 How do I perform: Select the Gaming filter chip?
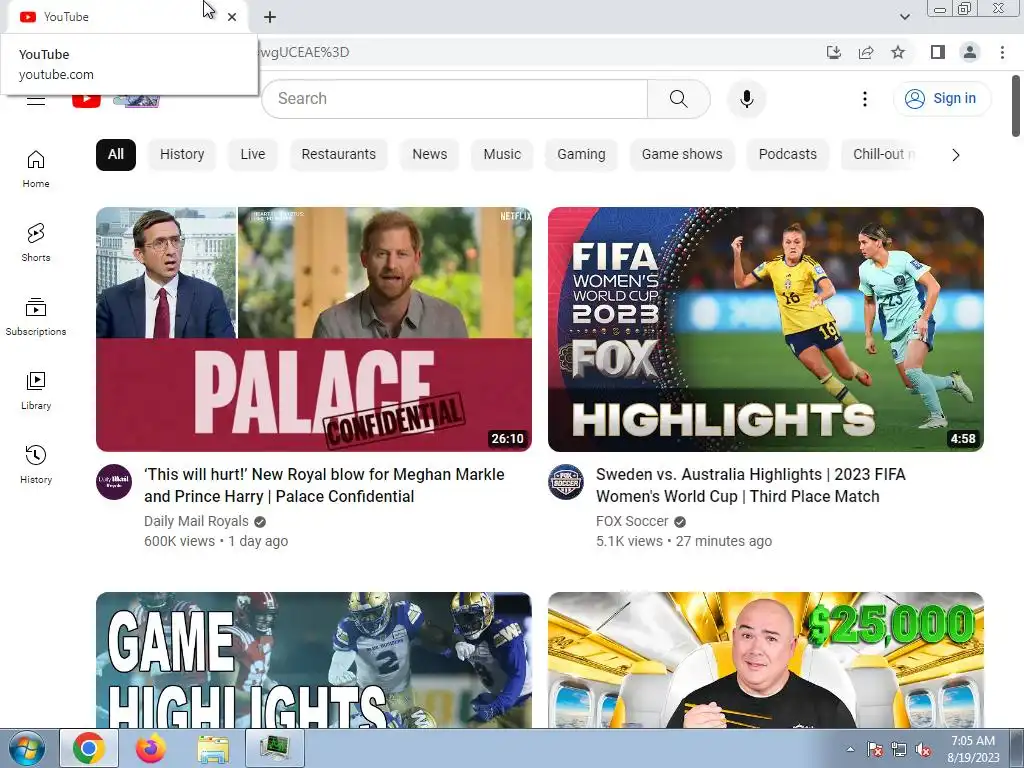point(581,155)
